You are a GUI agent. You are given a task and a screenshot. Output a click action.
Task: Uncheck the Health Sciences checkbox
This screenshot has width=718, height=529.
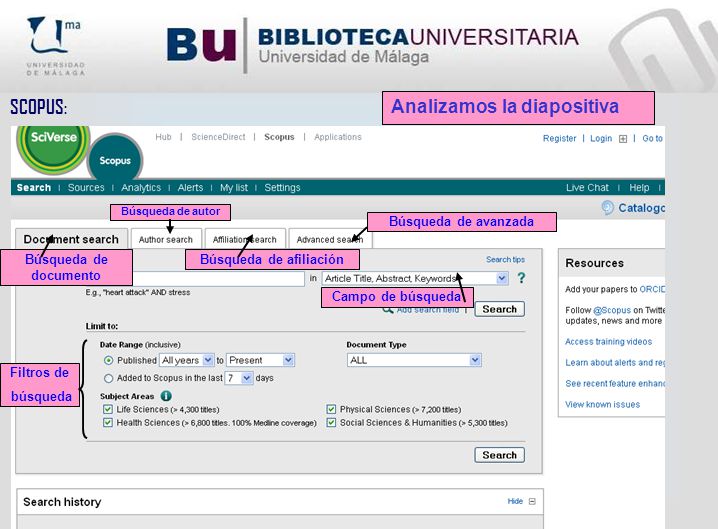pyautogui.click(x=108, y=422)
